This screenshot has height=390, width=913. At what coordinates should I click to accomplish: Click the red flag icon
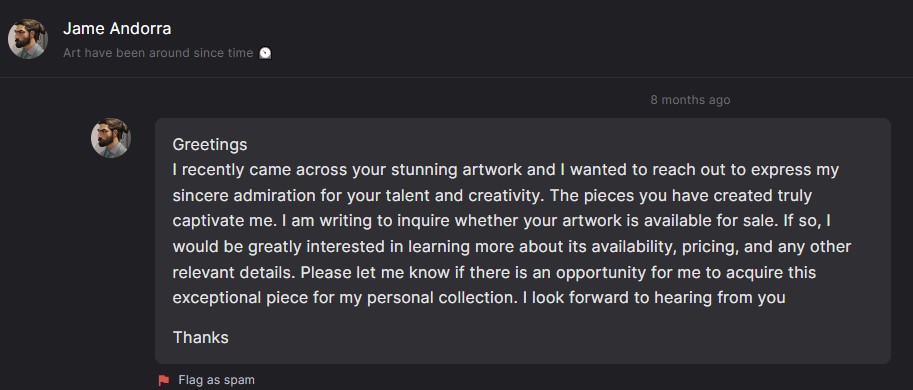[x=164, y=380]
